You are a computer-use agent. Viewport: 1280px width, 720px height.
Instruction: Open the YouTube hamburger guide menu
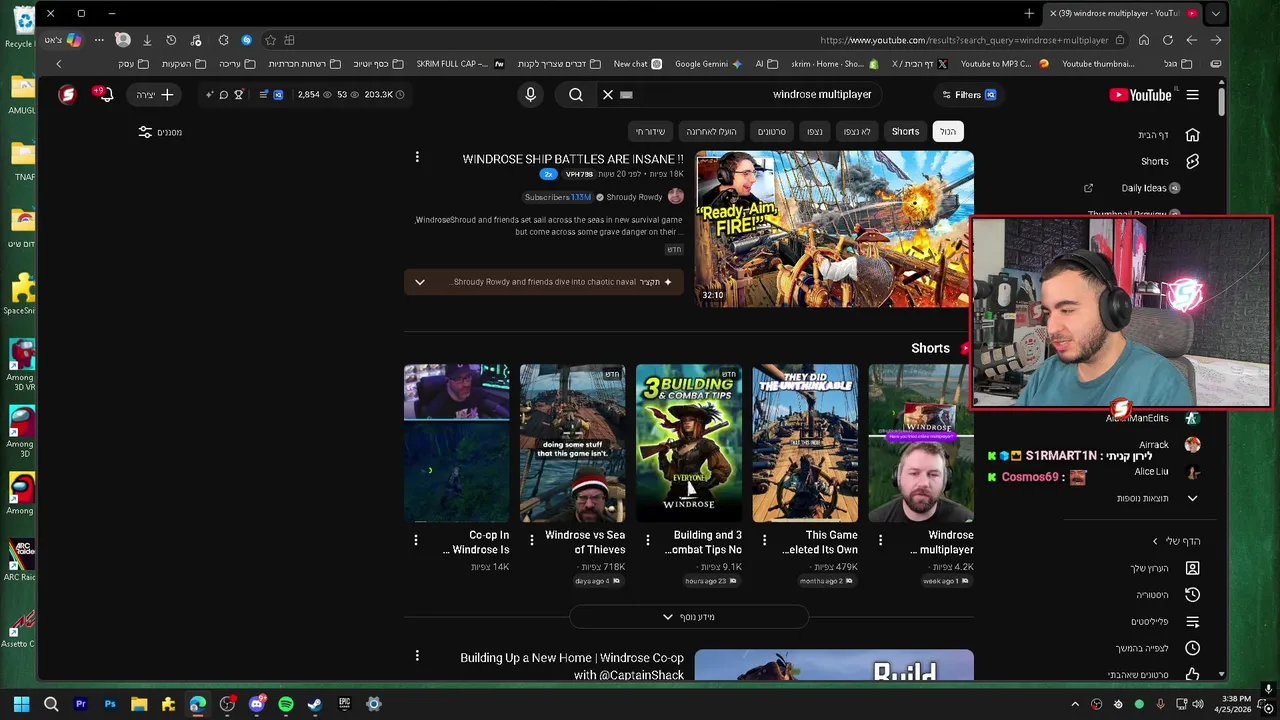click(x=1192, y=95)
